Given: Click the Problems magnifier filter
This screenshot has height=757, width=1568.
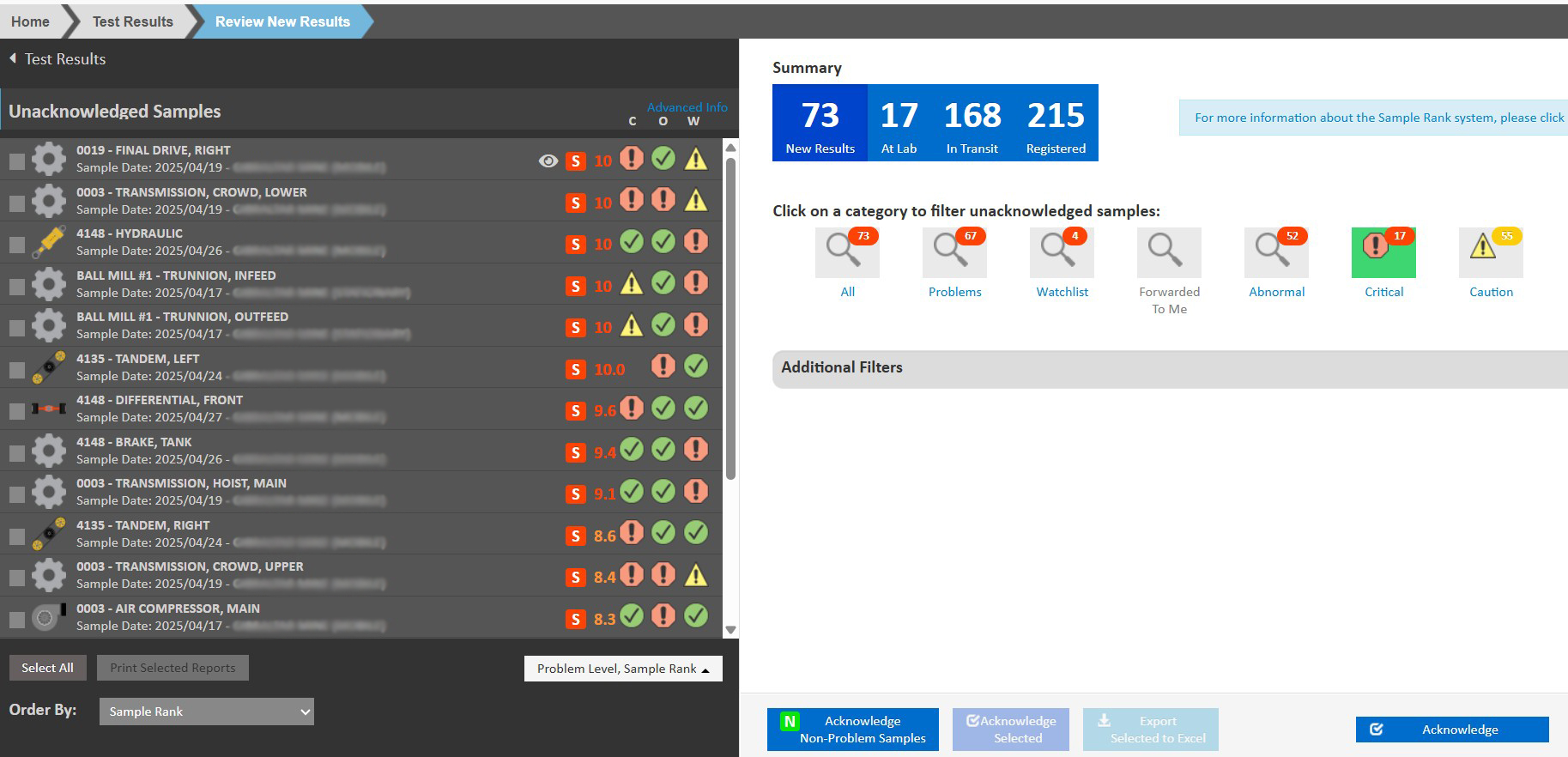Looking at the screenshot, I should (x=954, y=253).
